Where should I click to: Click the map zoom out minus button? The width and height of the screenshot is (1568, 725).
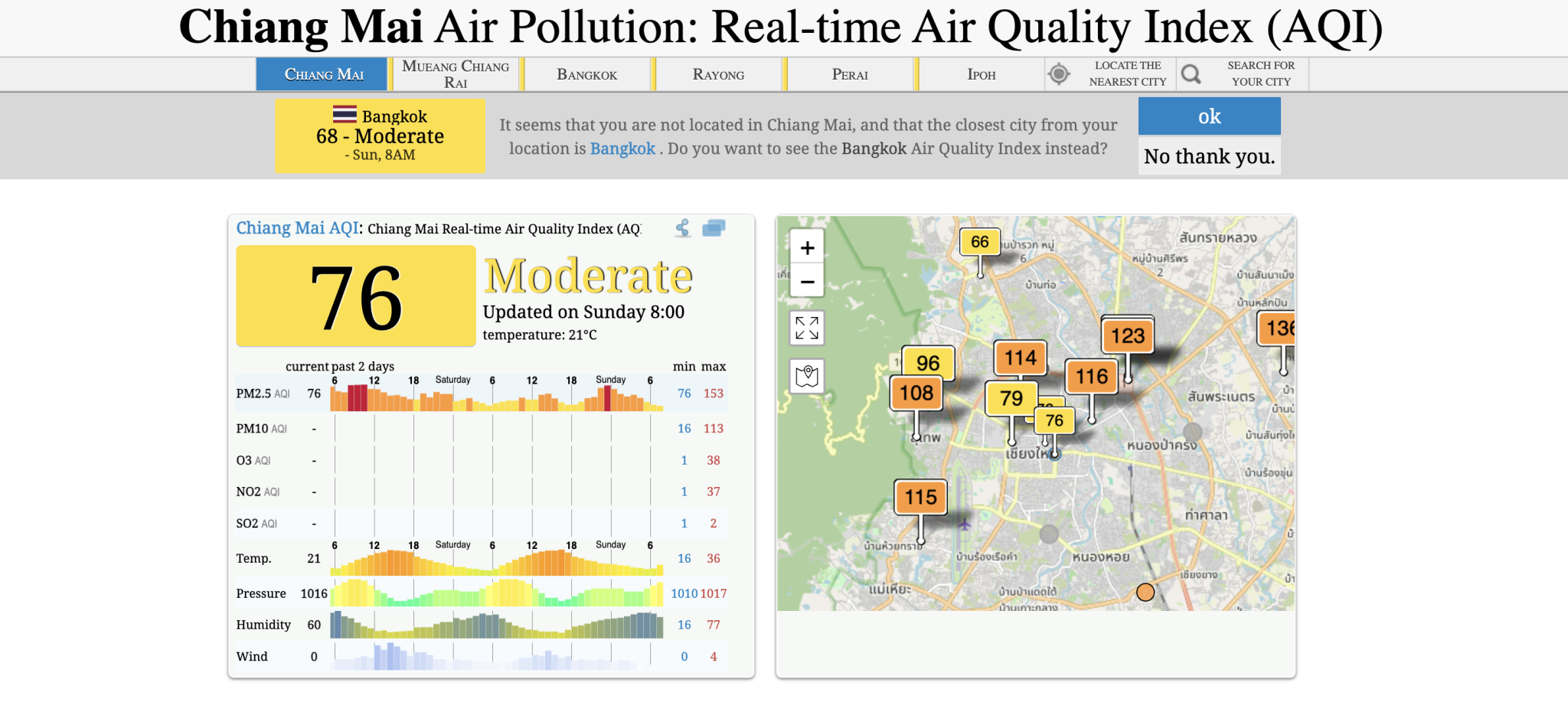(807, 281)
